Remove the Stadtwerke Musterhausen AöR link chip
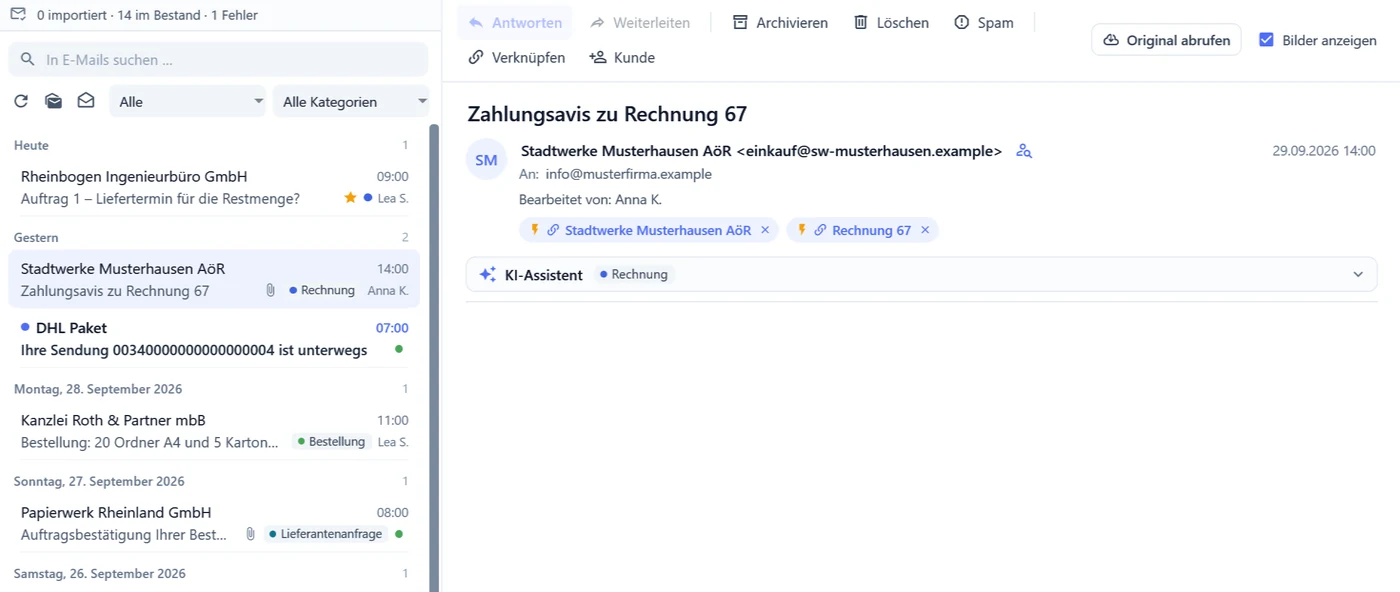Screen dimensions: 1400x592 pyautogui.click(x=765, y=230)
